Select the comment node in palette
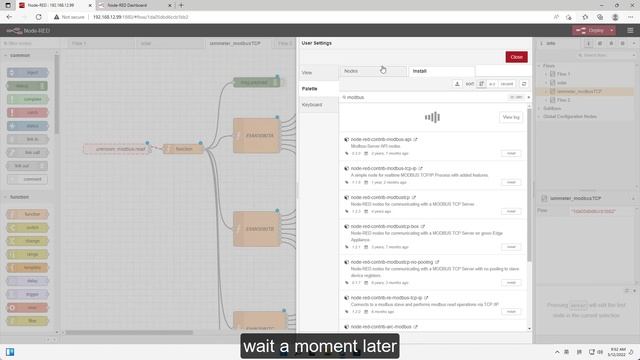Viewport: 640px width, 360px height. (x=27, y=179)
